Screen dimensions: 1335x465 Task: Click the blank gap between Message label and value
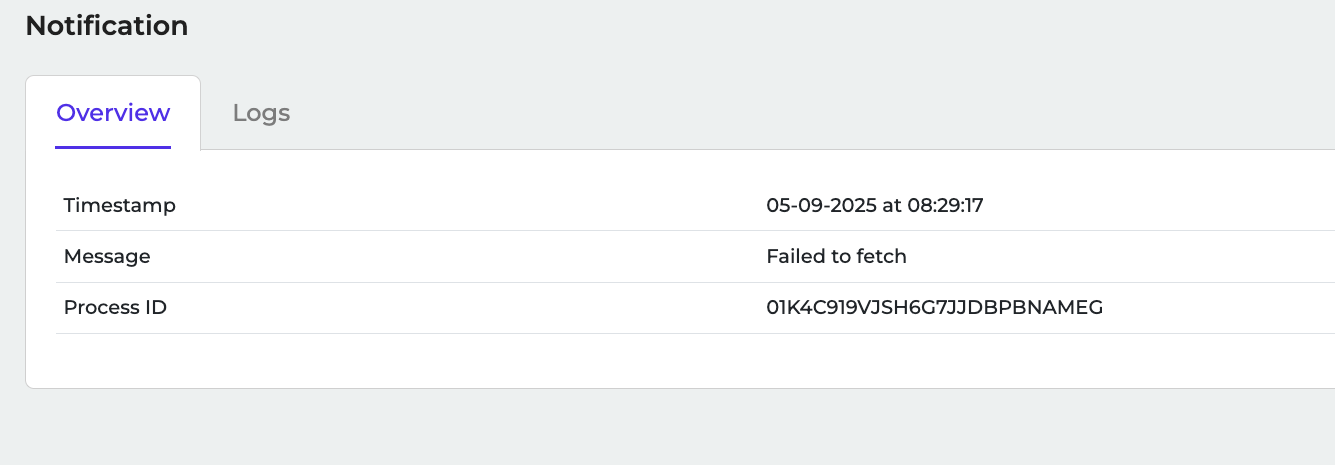(x=450, y=256)
